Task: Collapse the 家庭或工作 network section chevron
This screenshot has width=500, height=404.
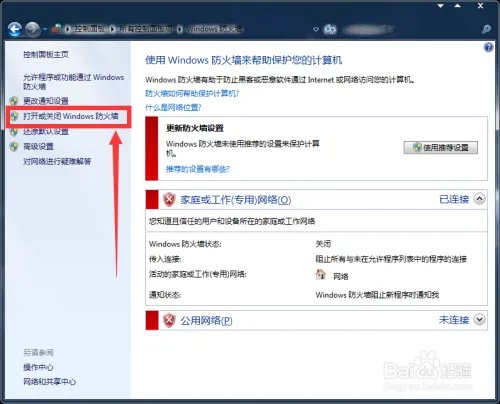Action: tap(479, 199)
